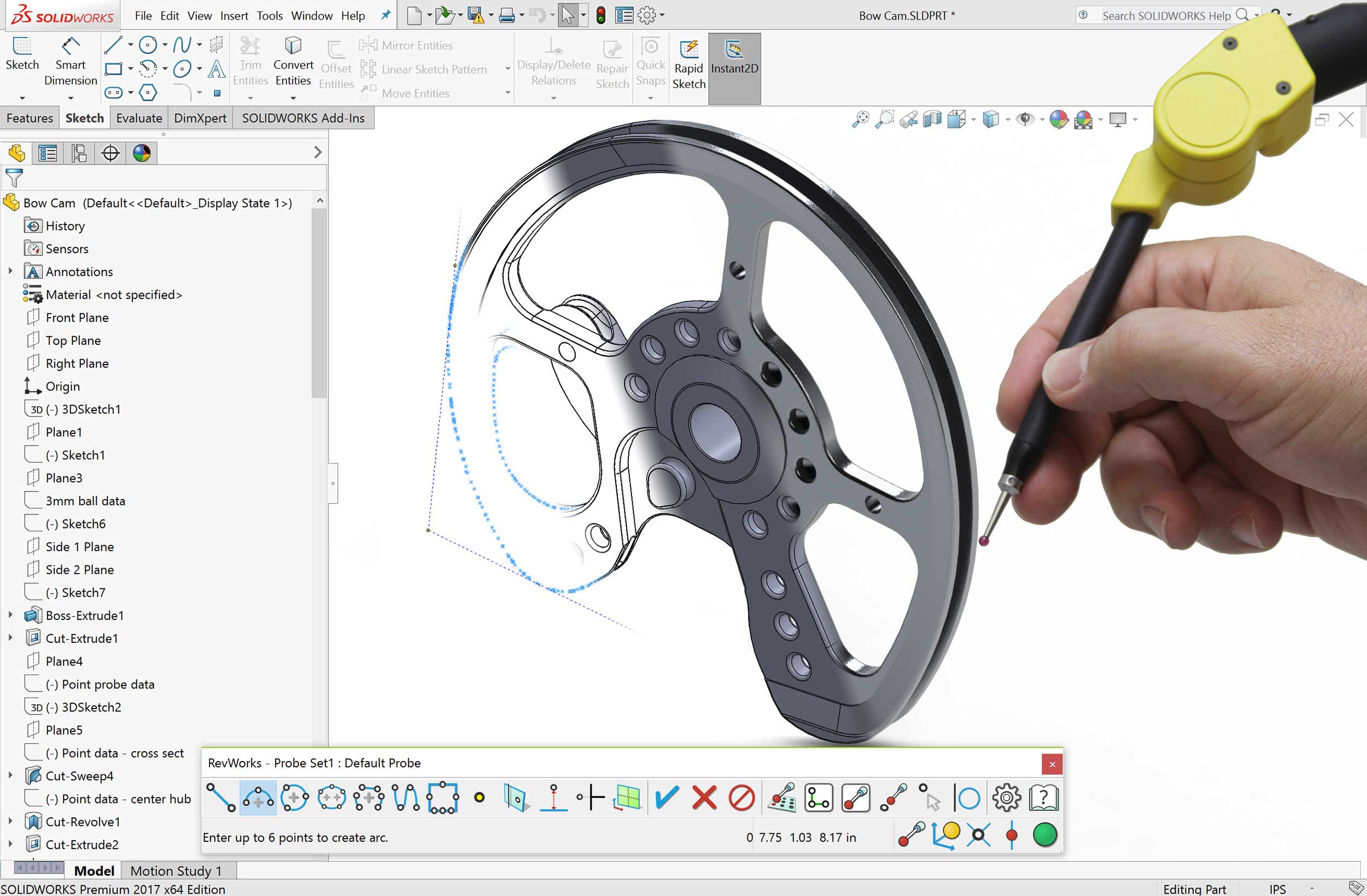This screenshot has width=1367, height=896.
Task: Switch to the Sketch tab
Action: click(83, 117)
